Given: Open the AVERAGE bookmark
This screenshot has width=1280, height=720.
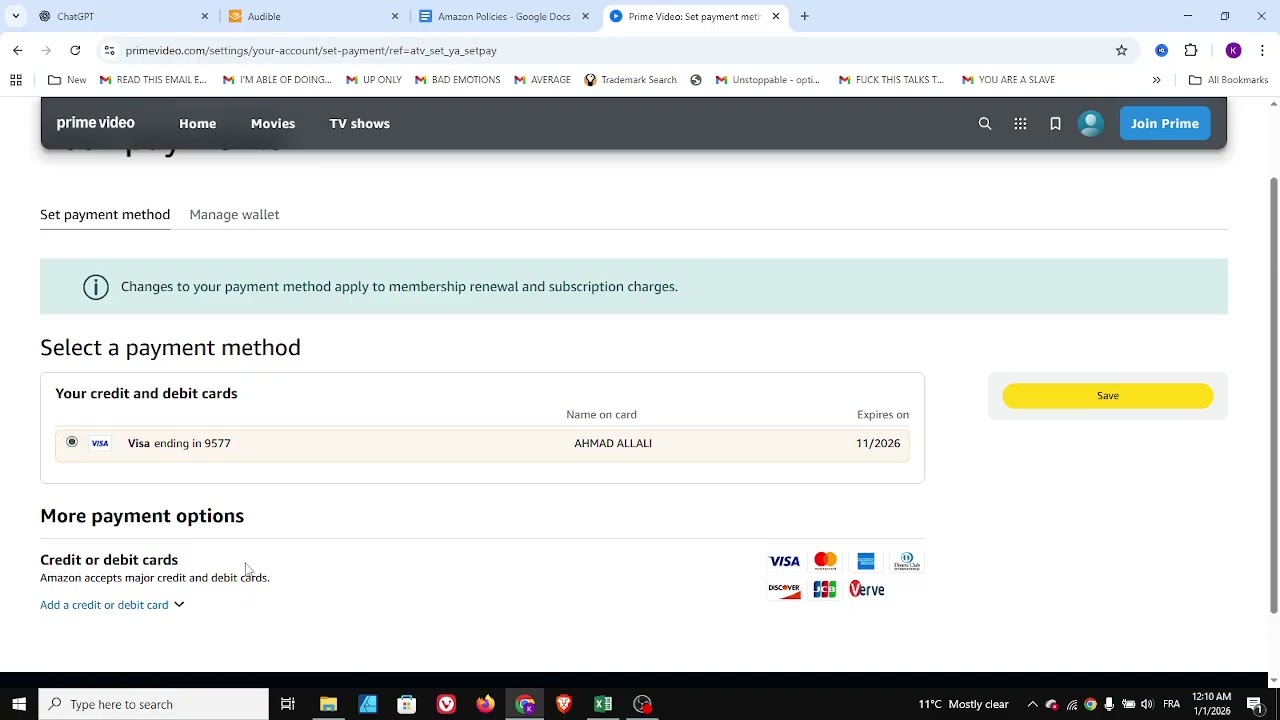Looking at the screenshot, I should click(x=542, y=80).
